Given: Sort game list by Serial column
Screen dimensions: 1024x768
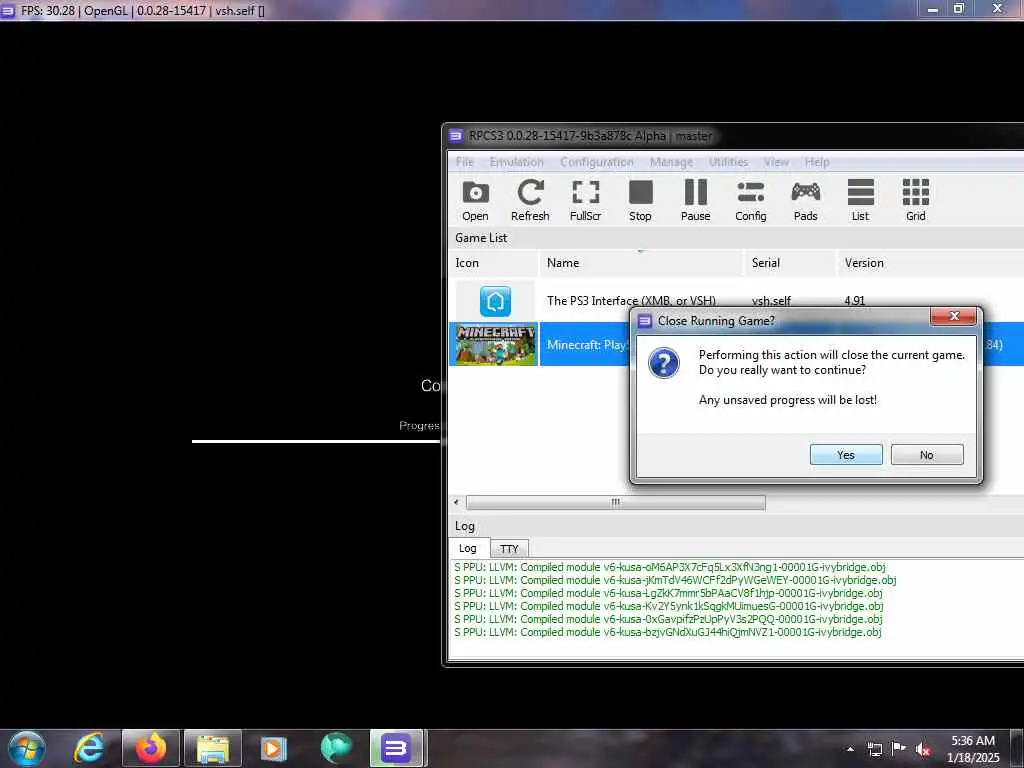Looking at the screenshot, I should 790,263.
